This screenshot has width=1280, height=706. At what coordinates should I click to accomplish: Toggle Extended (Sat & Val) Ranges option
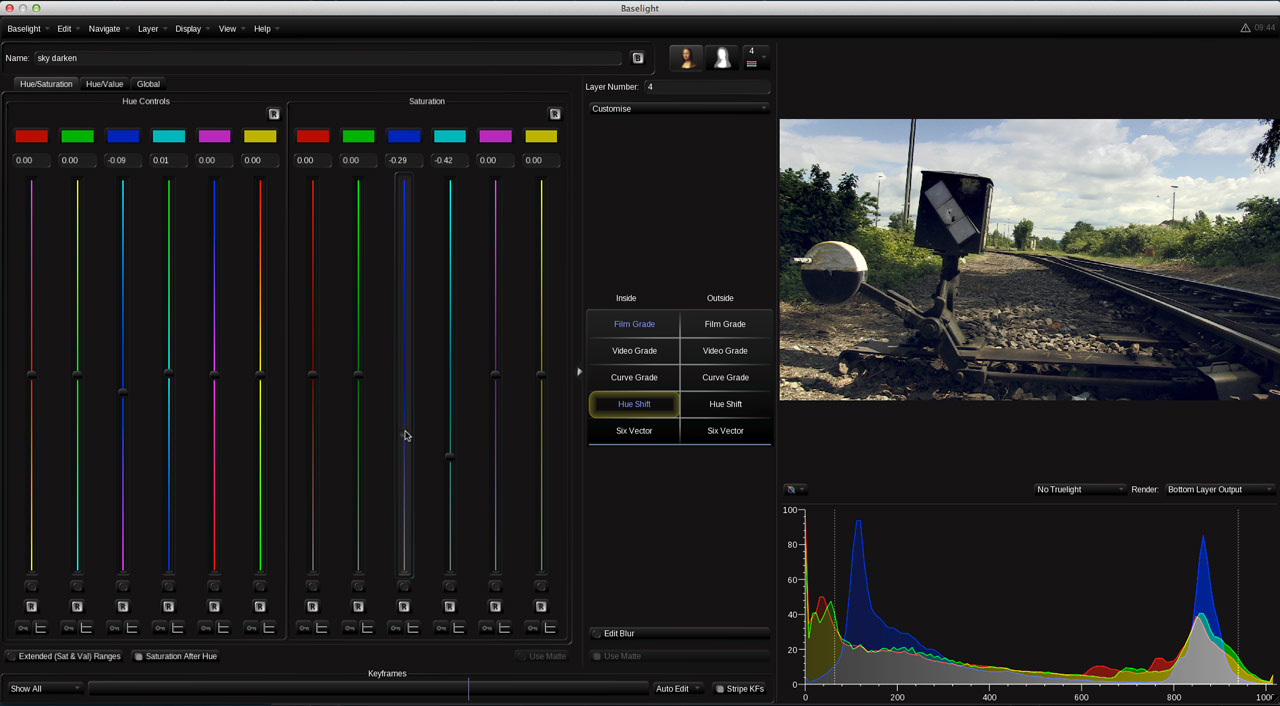coord(64,656)
